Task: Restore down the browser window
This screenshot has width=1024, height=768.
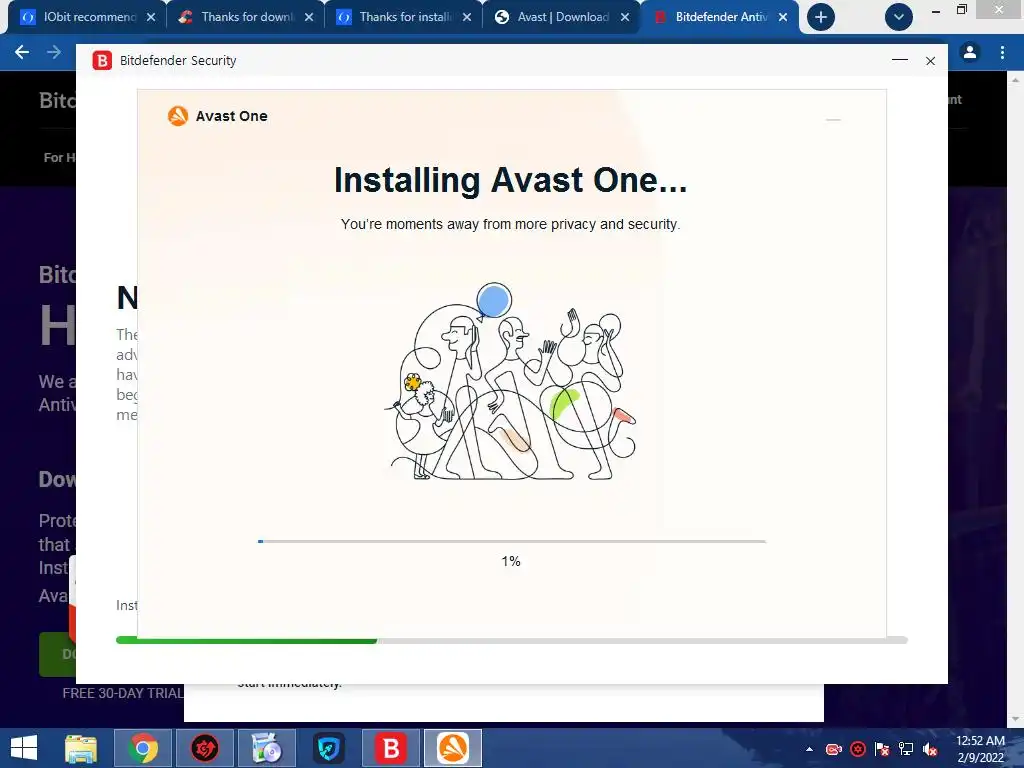Action: (961, 10)
